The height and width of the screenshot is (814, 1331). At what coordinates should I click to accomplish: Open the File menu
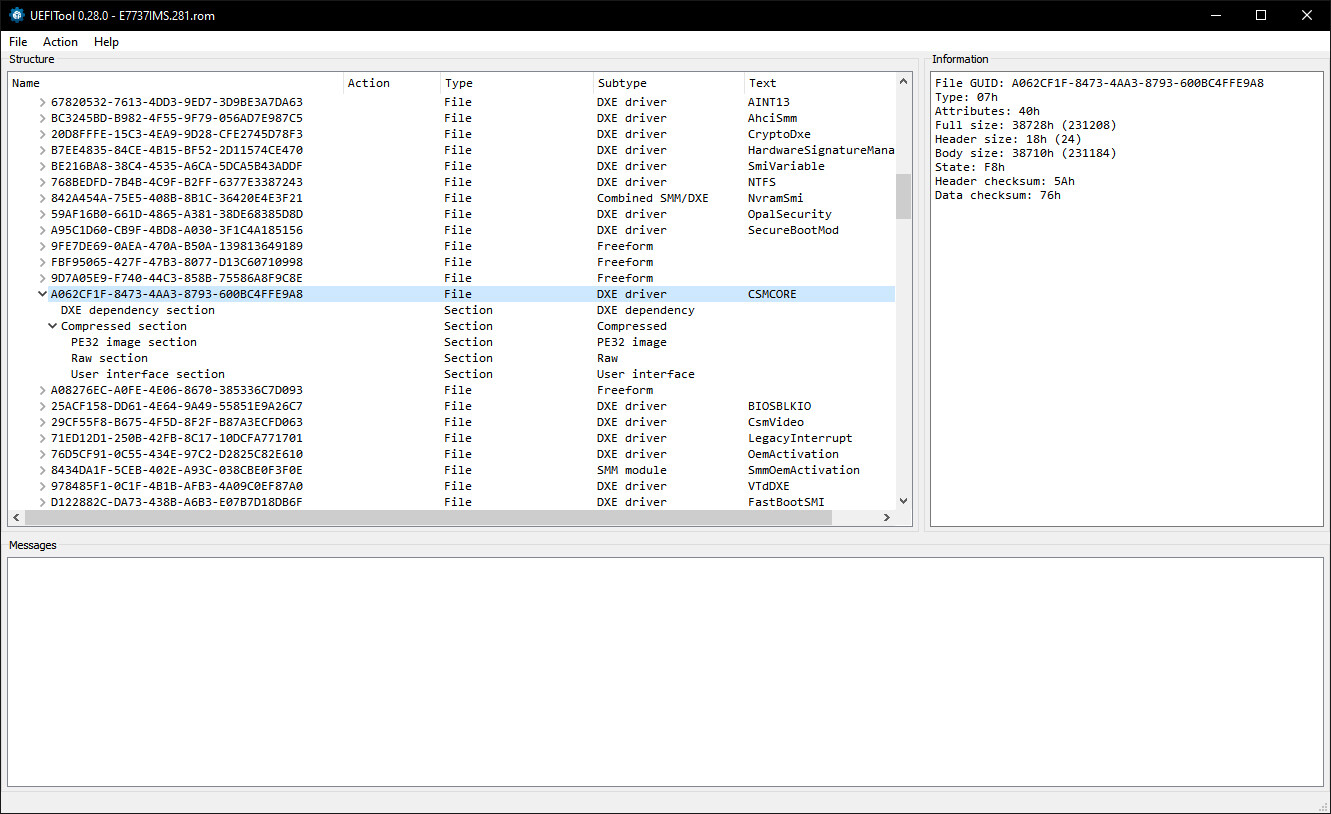18,42
